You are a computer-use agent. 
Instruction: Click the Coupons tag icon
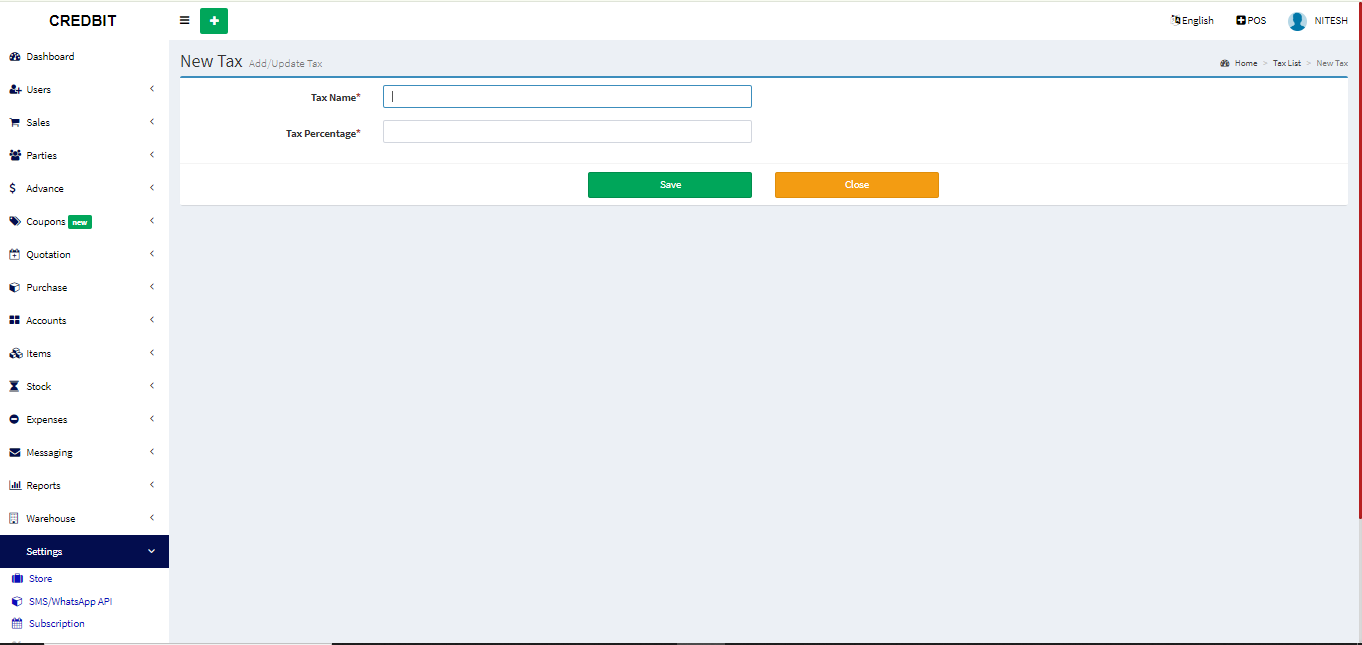15,222
